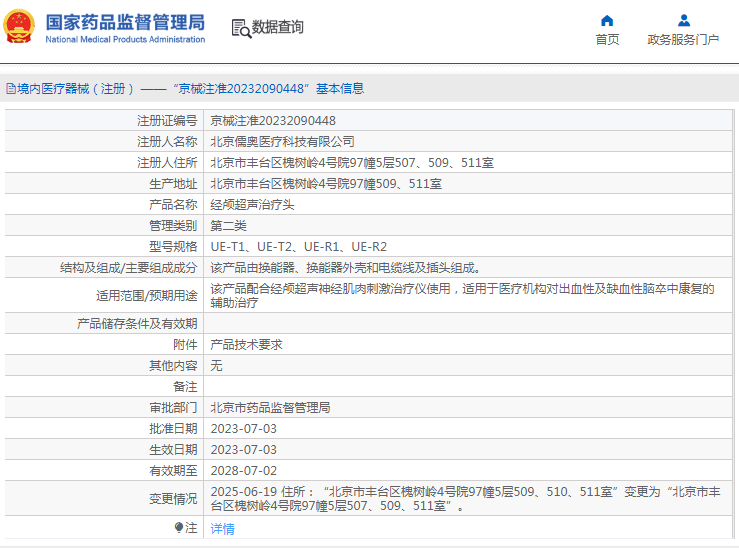Click the 2028-07-02 expiry date cell
Screen dimensions: 739x548
243,470
